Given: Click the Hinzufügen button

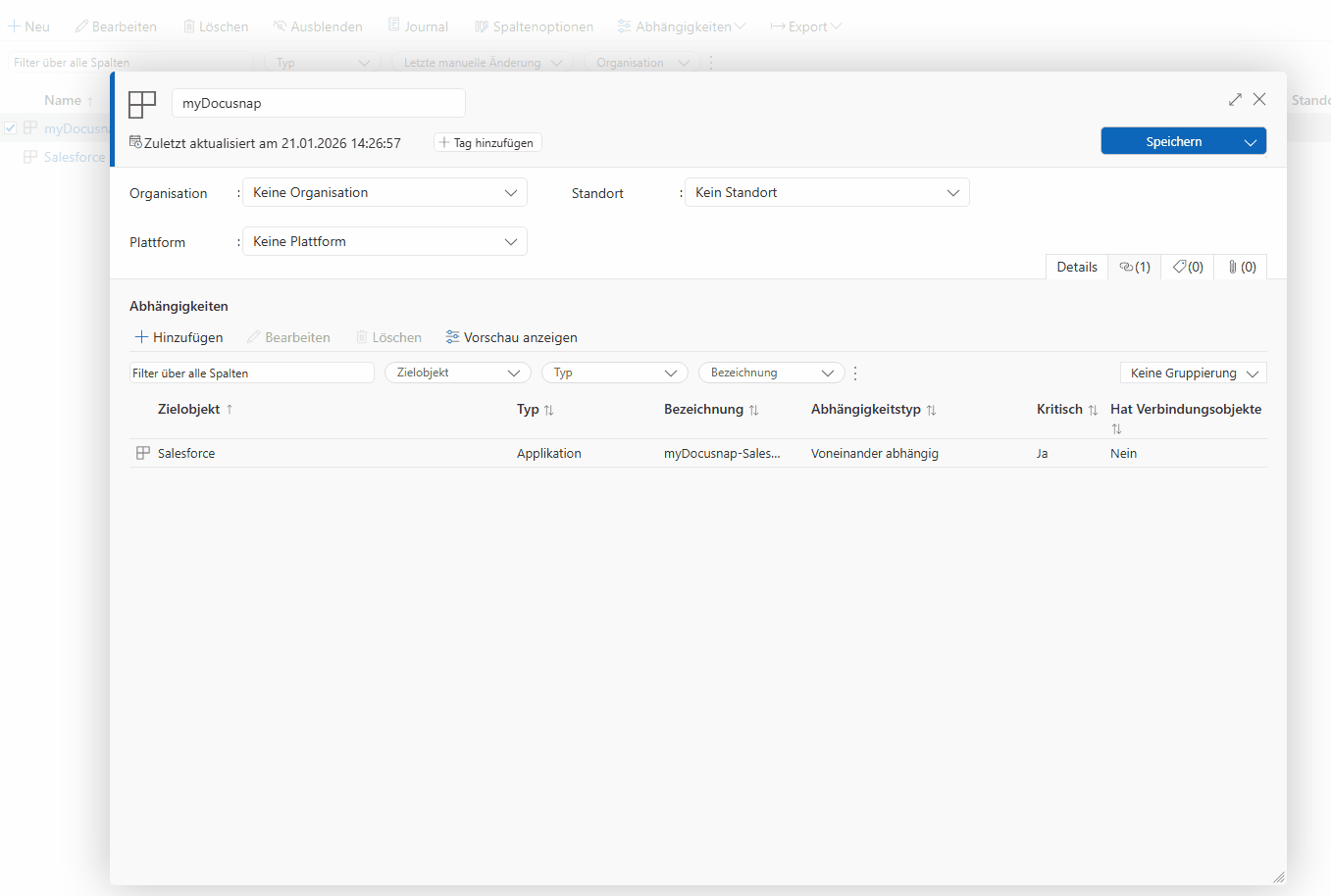Looking at the screenshot, I should [x=179, y=337].
